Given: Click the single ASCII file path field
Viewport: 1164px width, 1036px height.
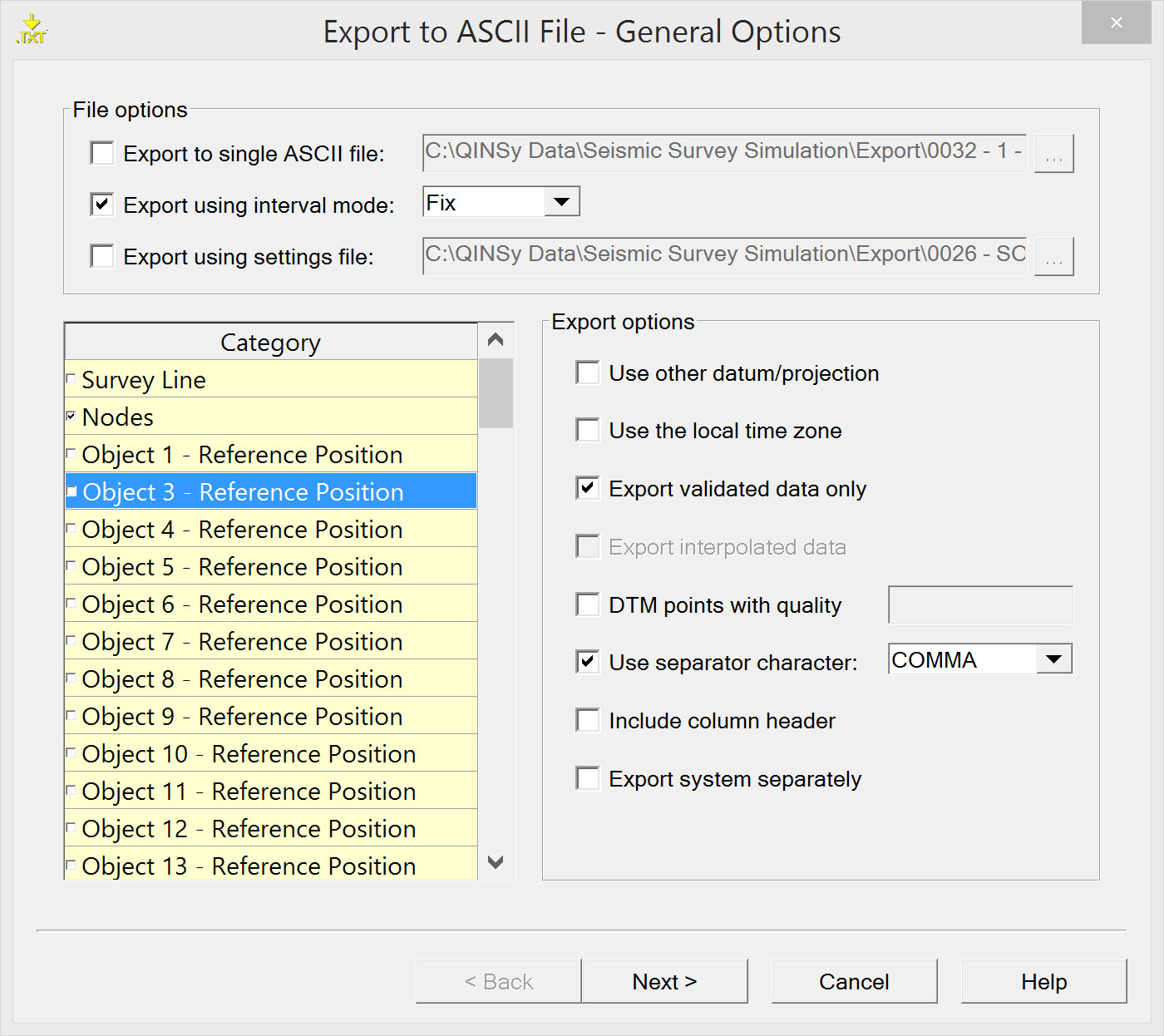Looking at the screenshot, I should [724, 154].
